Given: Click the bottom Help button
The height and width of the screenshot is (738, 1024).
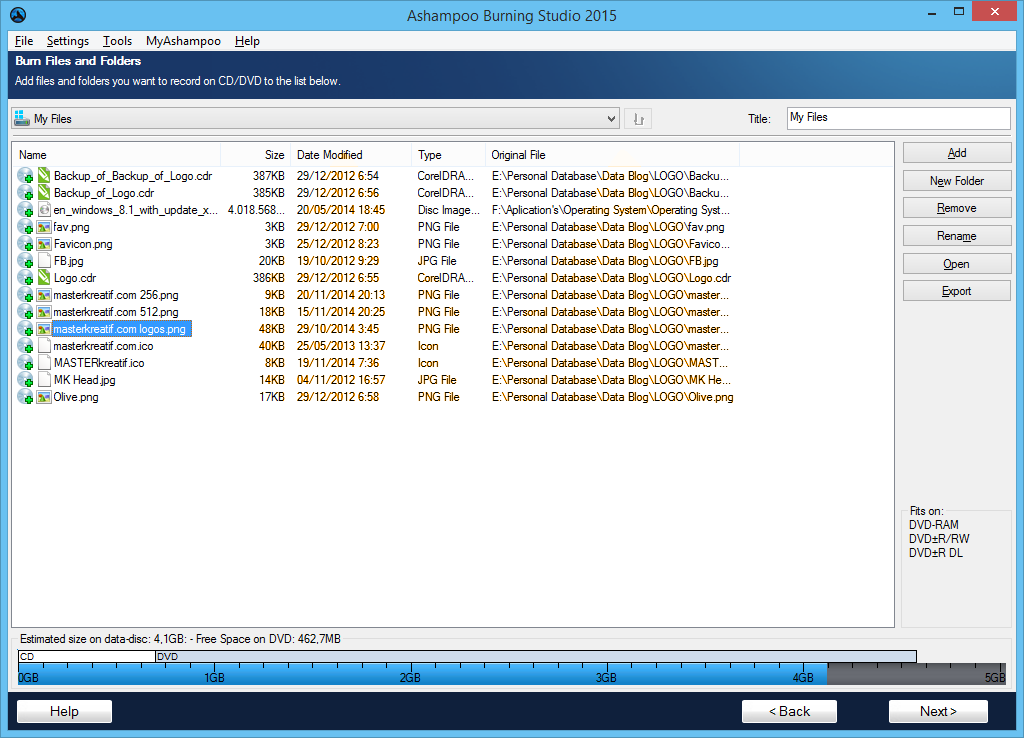Looking at the screenshot, I should click(64, 711).
